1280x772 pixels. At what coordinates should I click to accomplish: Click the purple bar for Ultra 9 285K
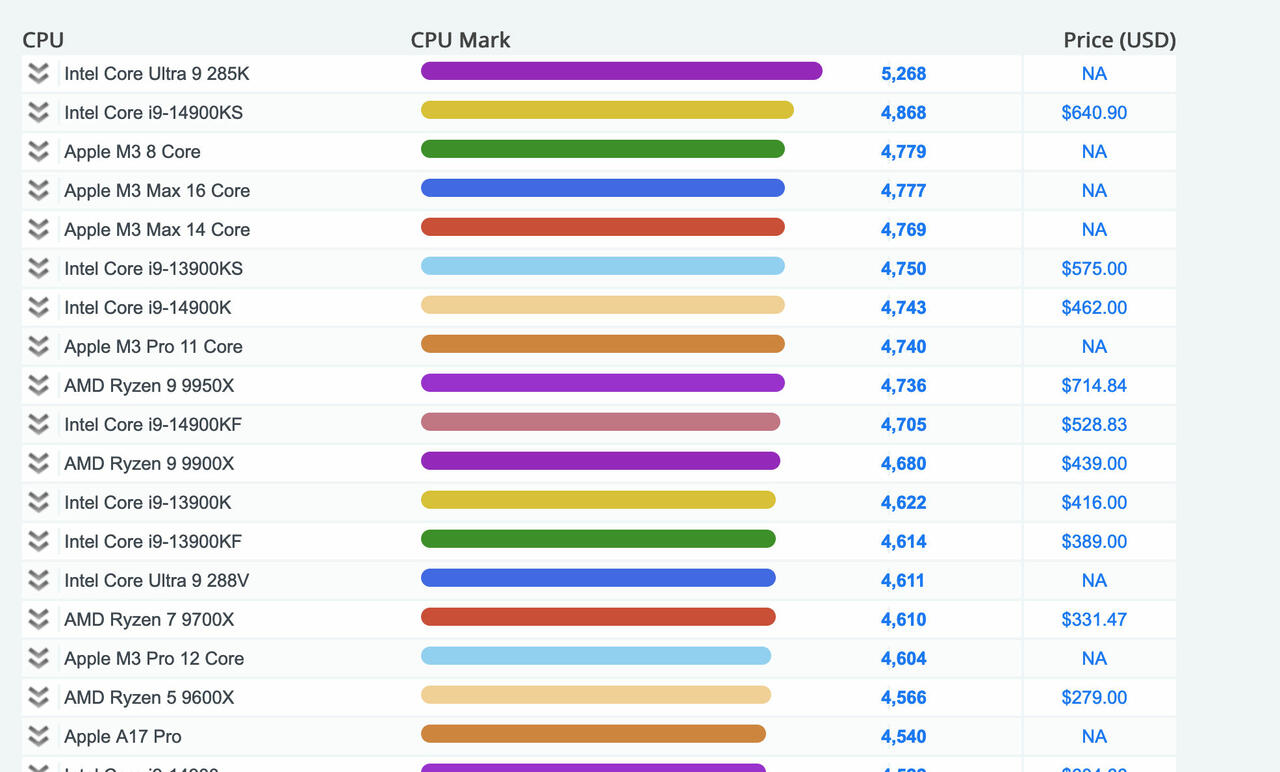tap(621, 71)
